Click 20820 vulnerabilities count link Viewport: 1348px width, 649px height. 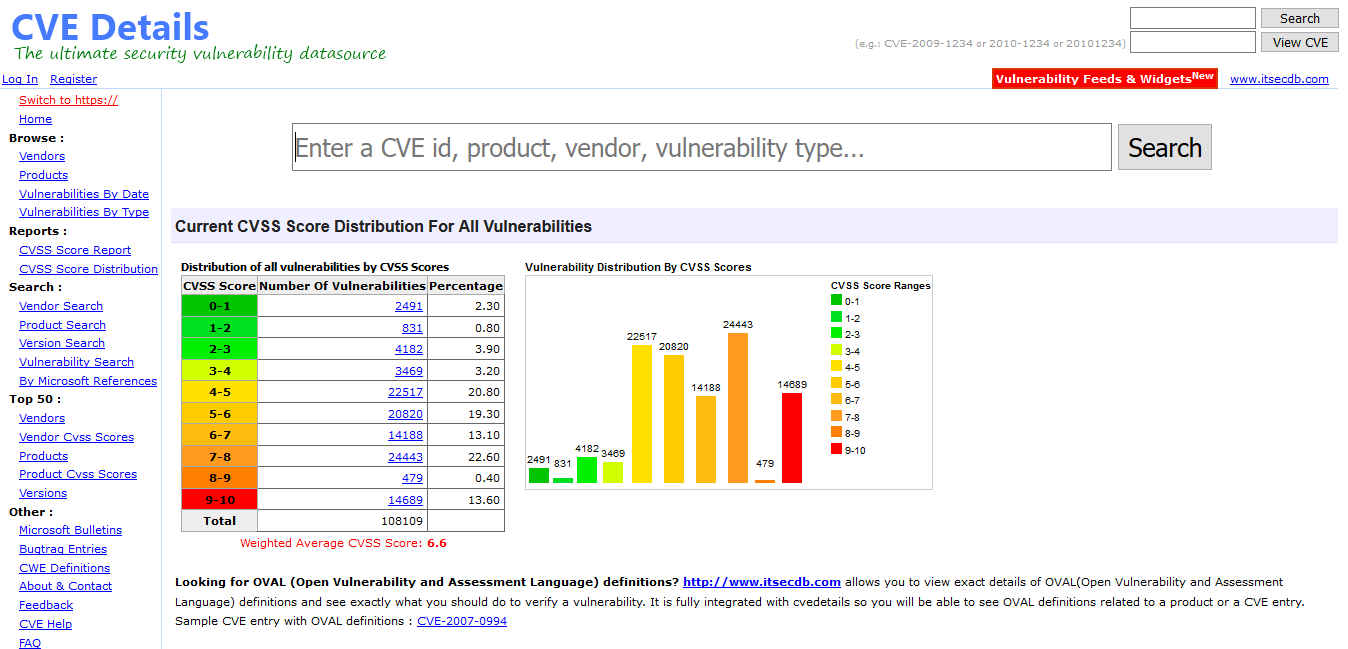pyautogui.click(x=405, y=414)
